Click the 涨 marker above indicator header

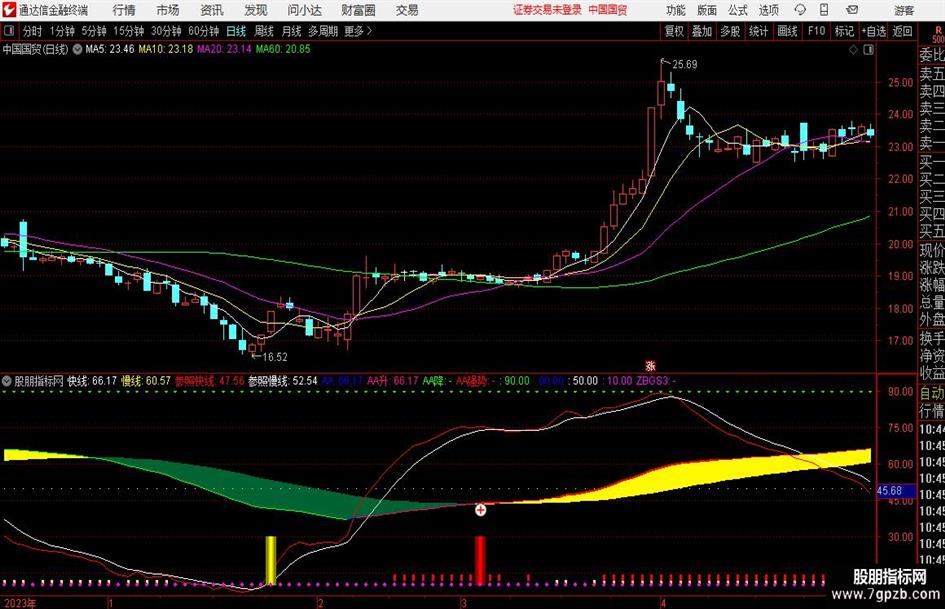click(x=650, y=365)
